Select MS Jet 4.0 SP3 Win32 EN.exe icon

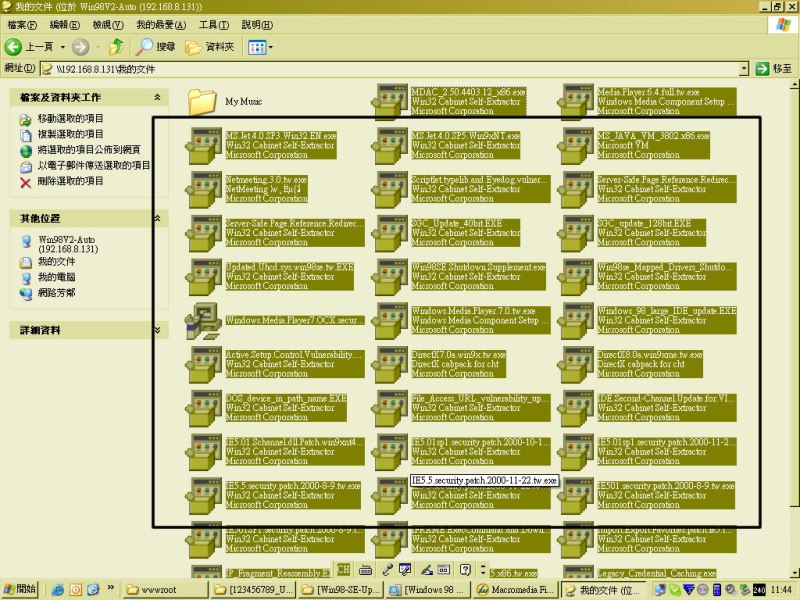[x=205, y=145]
